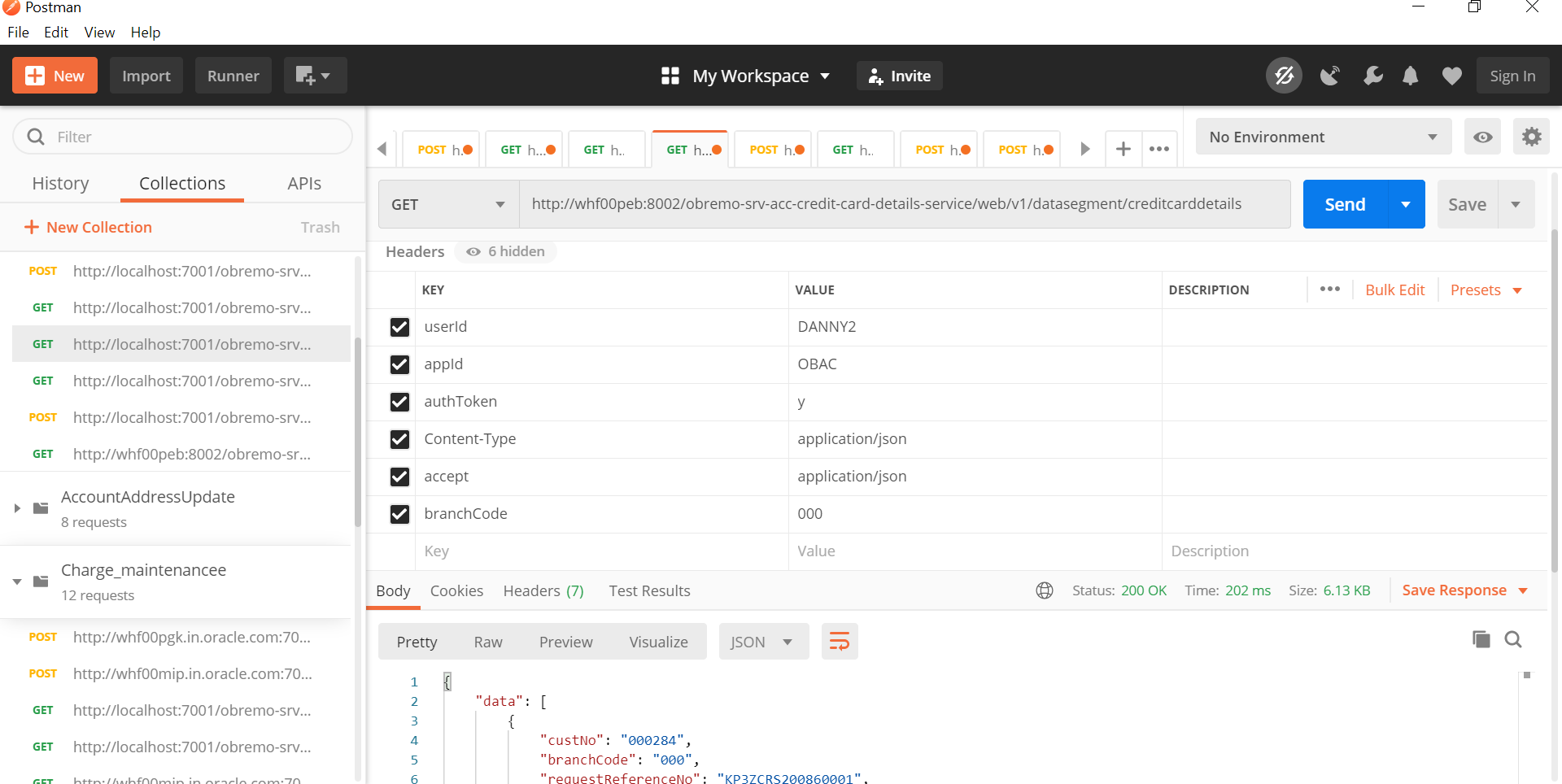
Task: Open the satellite capture requests icon
Action: [x=1329, y=76]
